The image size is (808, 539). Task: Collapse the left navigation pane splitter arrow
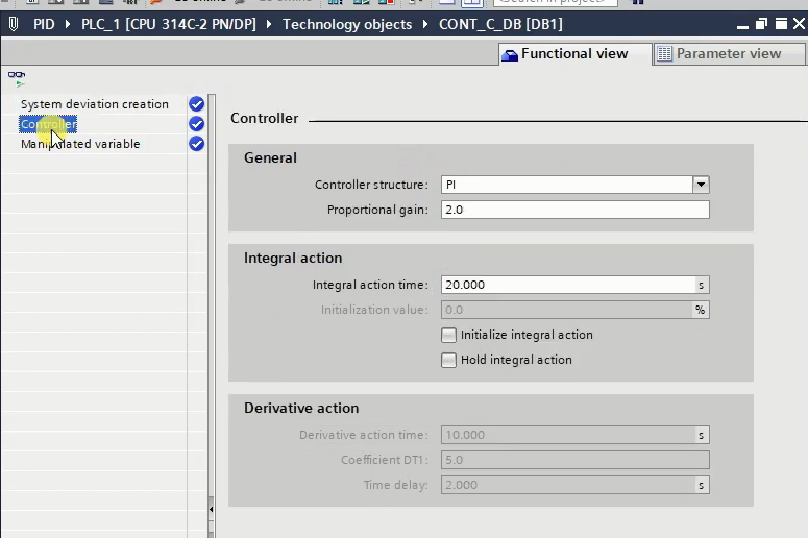(210, 509)
